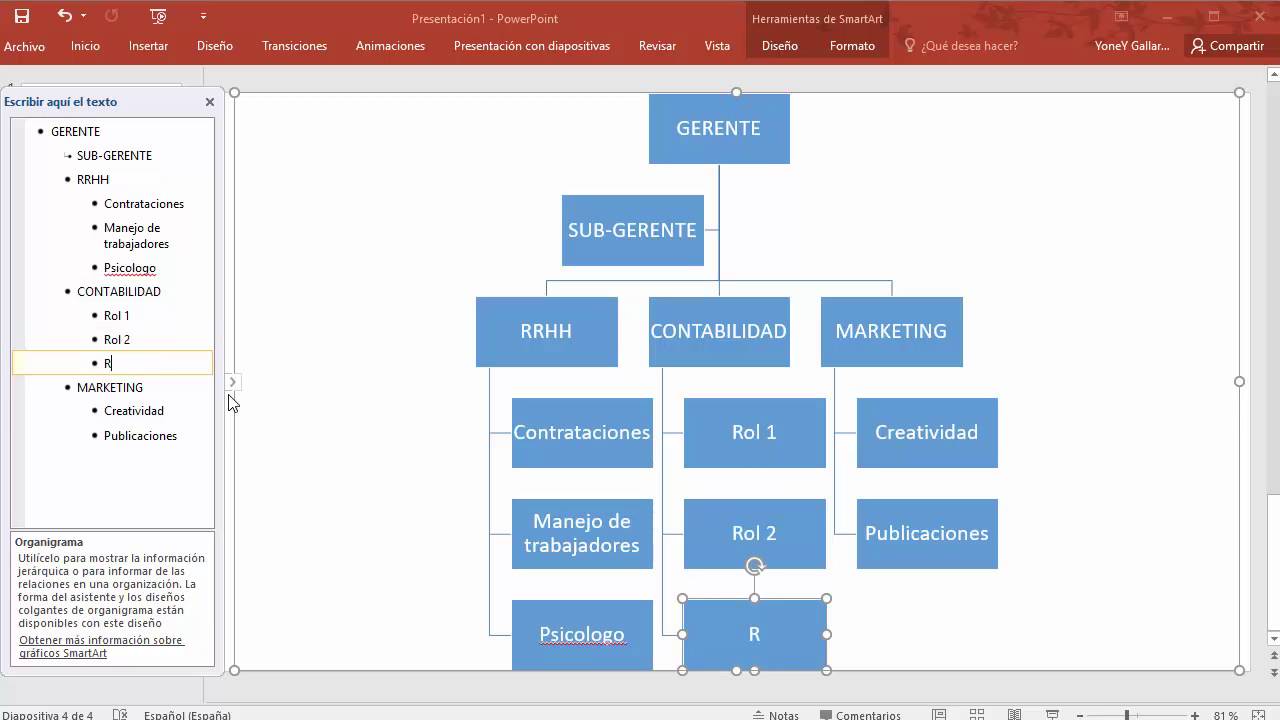Click the rotation handle above the R box

(x=755, y=566)
